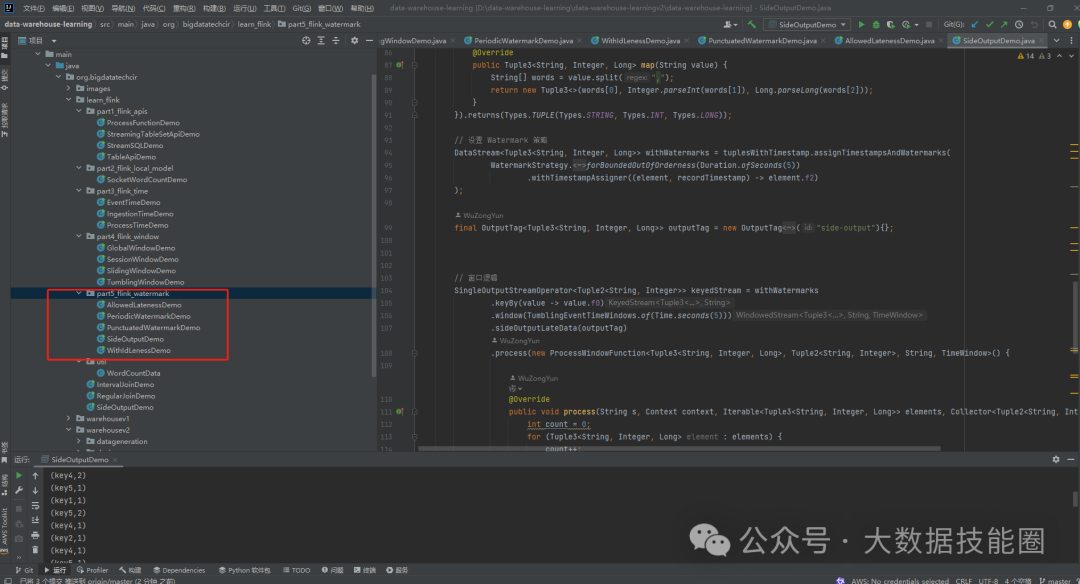Open the 代码(C) menu
This screenshot has width=1080, height=584.
154,8
